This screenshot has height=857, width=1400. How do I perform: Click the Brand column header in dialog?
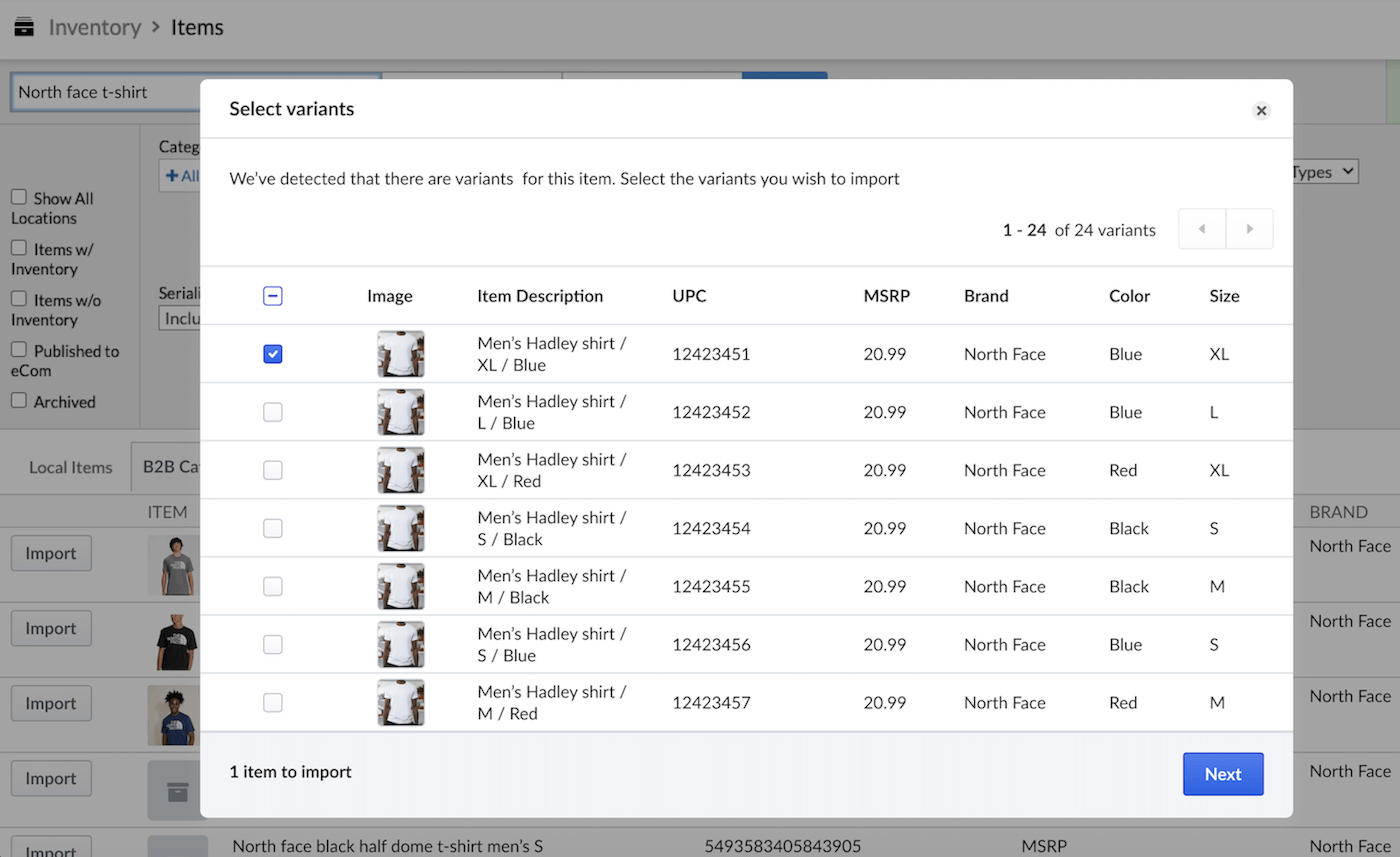pos(986,296)
